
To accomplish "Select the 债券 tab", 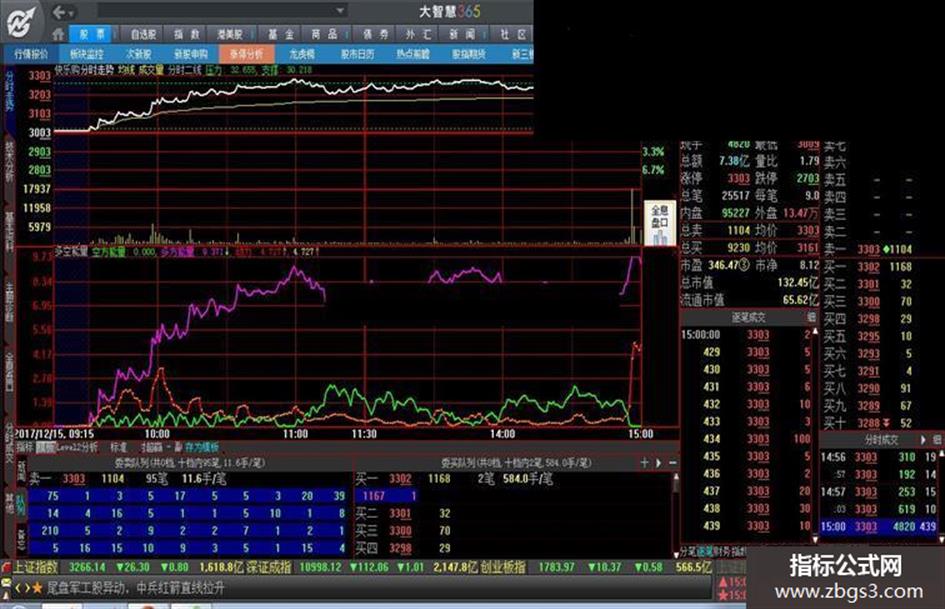I will (x=376, y=35).
